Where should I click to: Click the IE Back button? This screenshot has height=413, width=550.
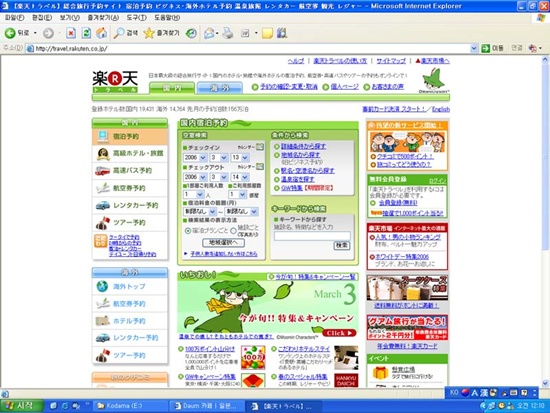click(x=17, y=33)
